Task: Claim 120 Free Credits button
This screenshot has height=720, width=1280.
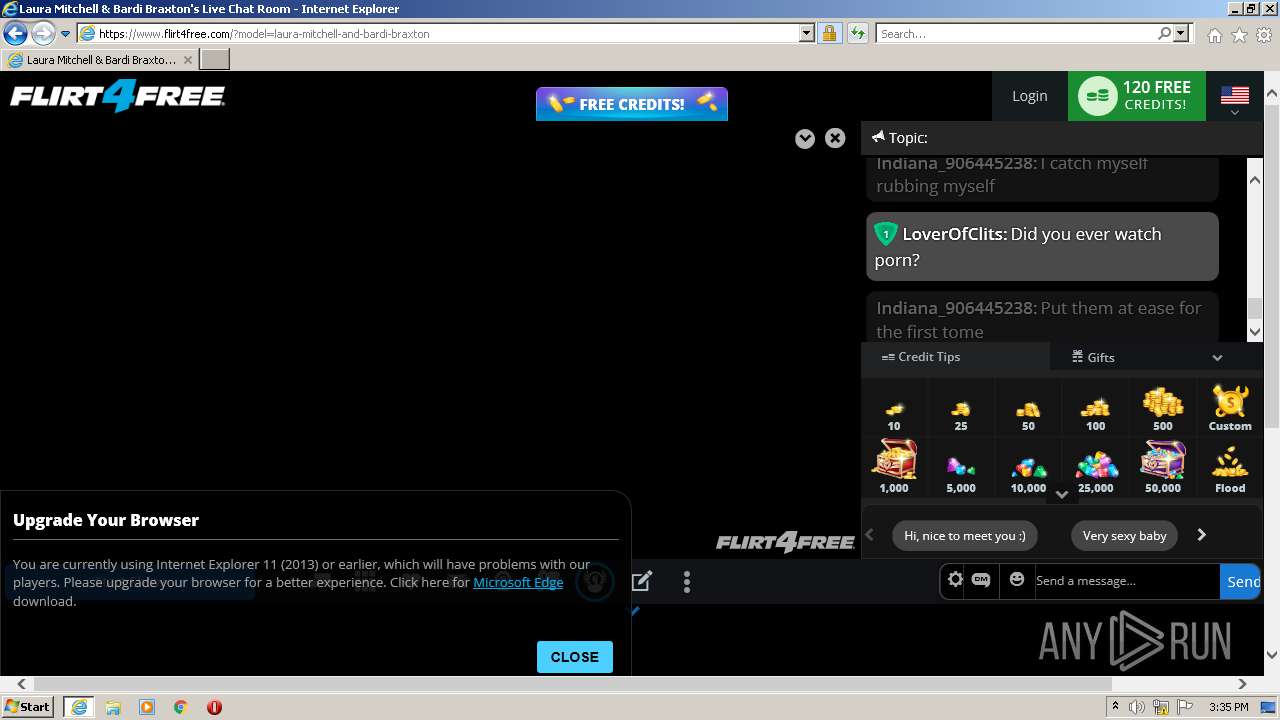Action: 1137,96
